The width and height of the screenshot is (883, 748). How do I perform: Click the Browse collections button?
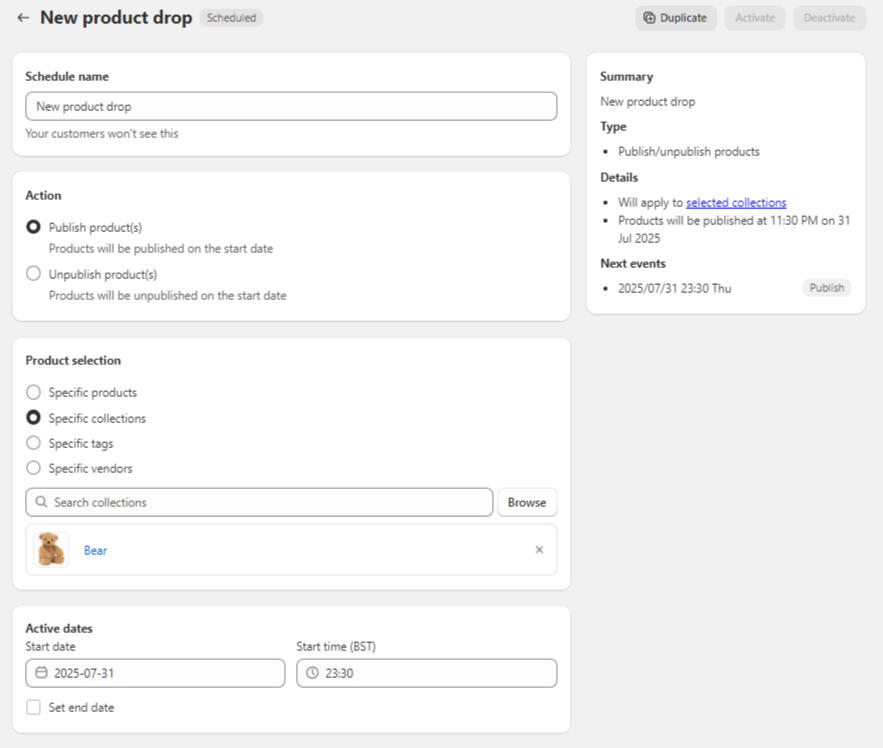tap(526, 502)
